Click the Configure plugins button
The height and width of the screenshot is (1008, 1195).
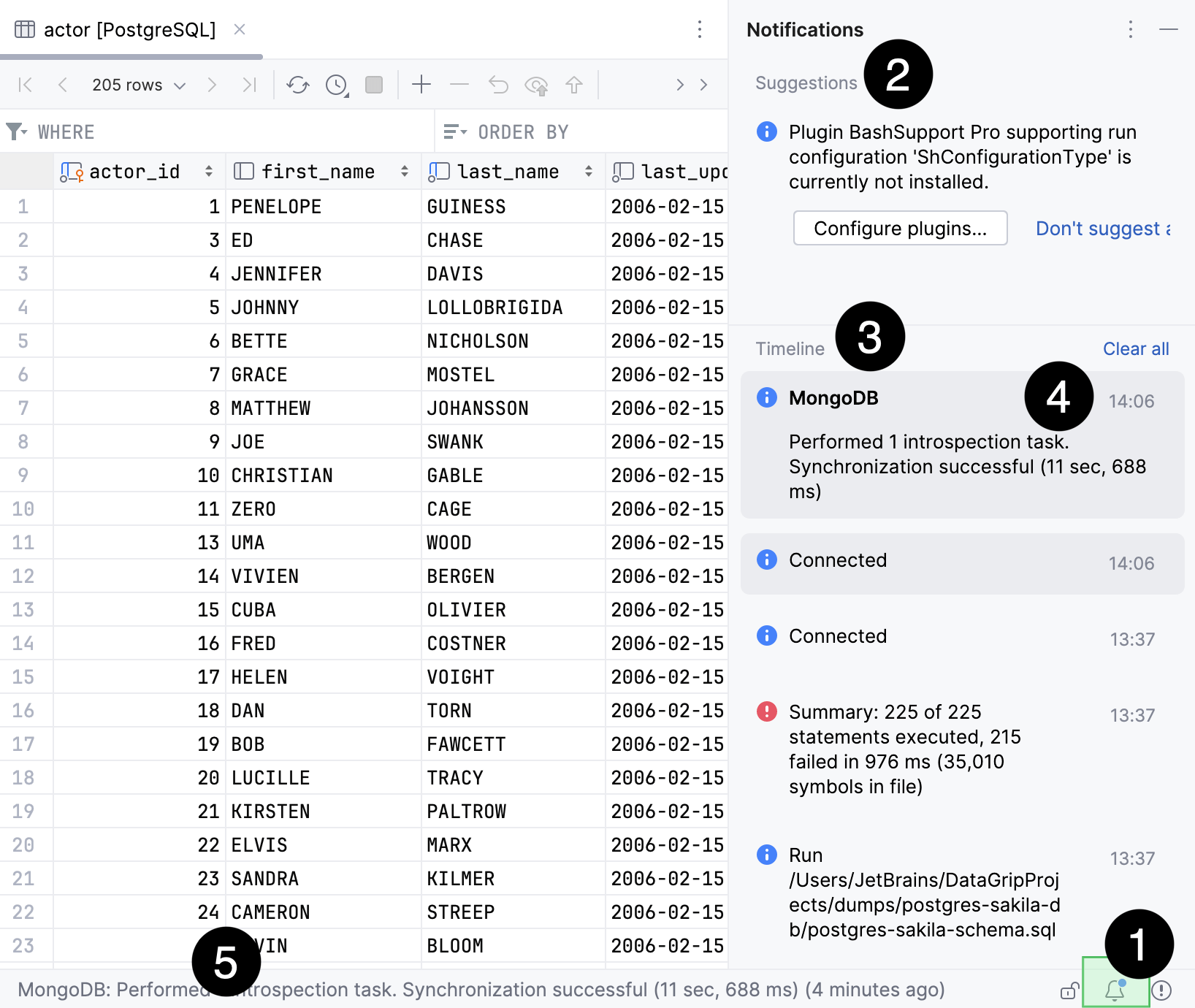900,228
